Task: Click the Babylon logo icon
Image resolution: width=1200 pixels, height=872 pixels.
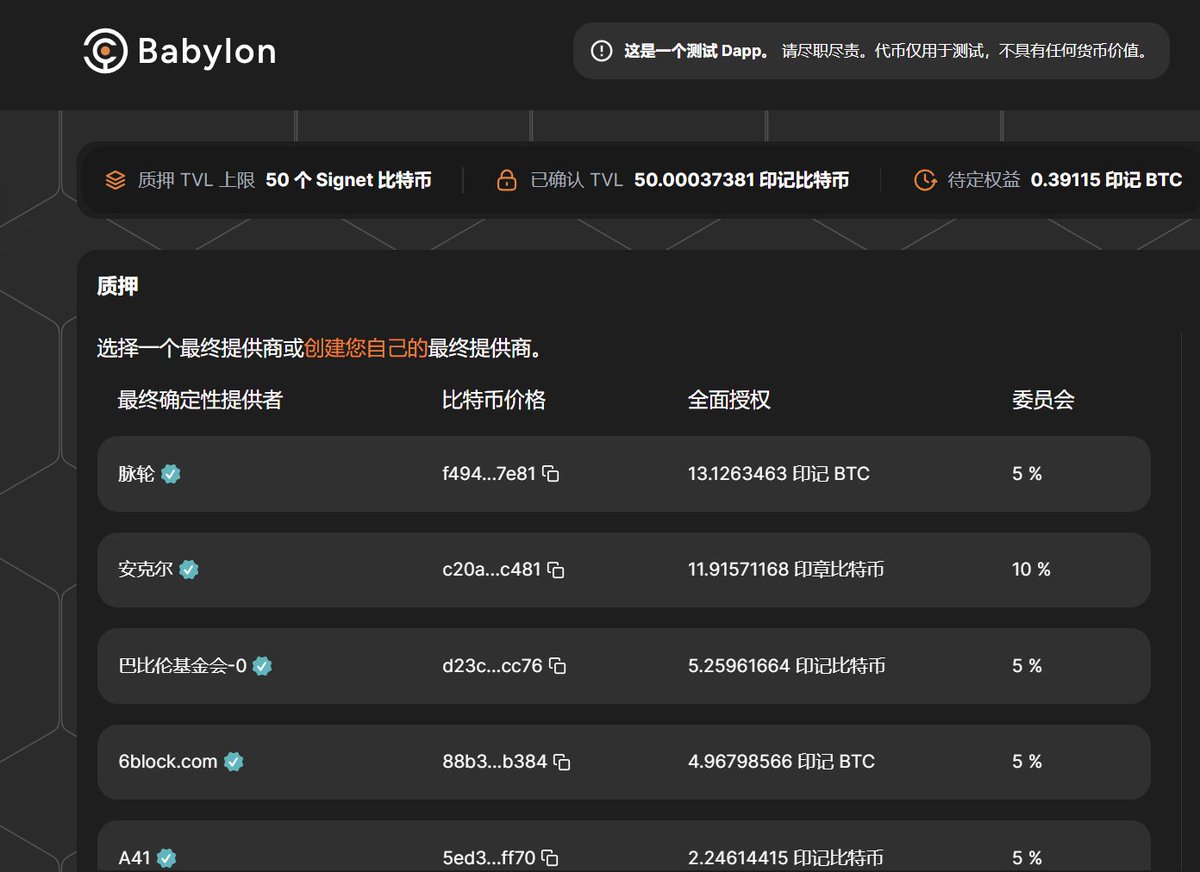Action: pos(105,50)
